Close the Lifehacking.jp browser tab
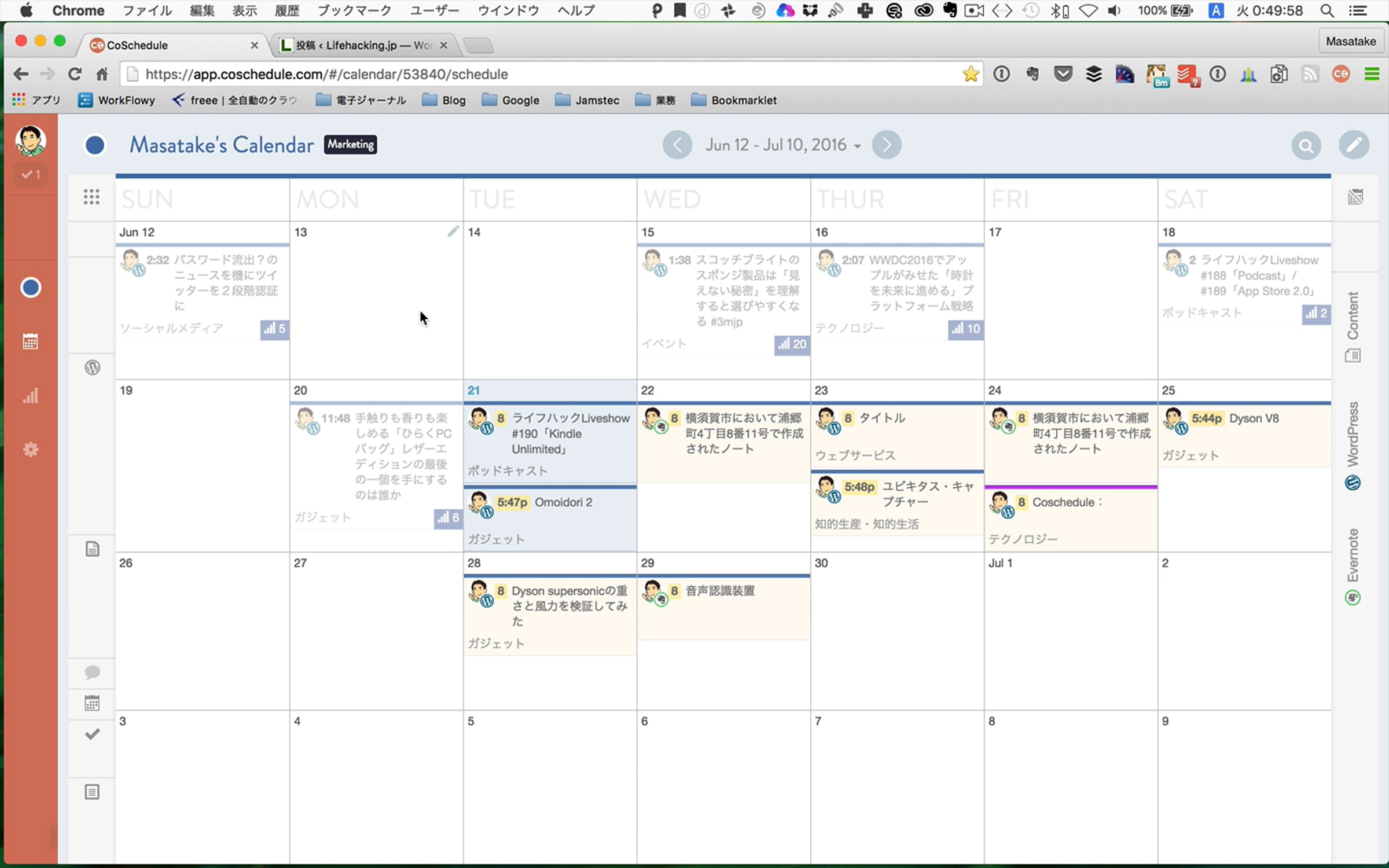This screenshot has height=868, width=1389. [x=443, y=45]
